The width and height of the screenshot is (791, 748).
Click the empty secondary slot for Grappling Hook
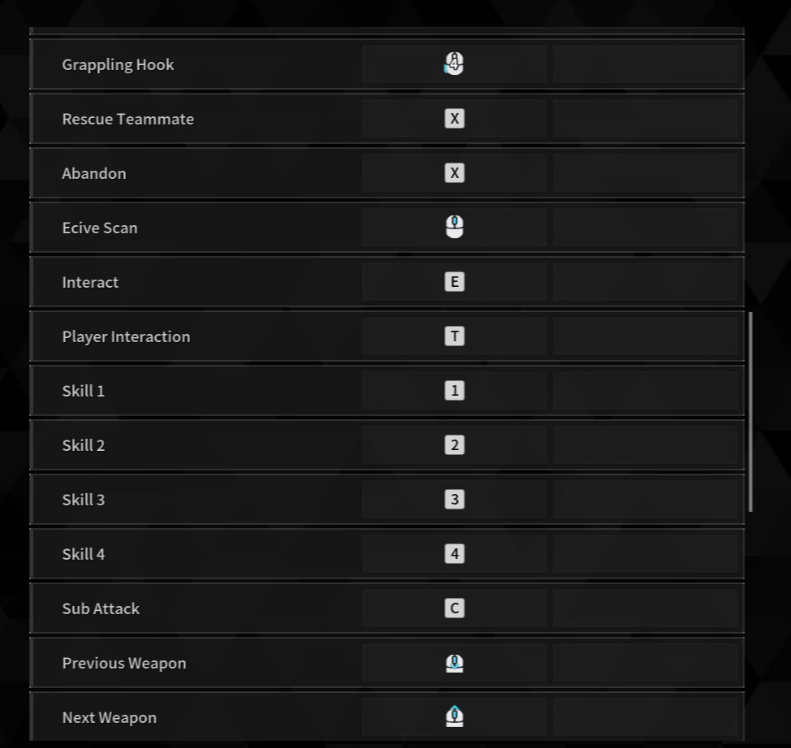[646, 65]
